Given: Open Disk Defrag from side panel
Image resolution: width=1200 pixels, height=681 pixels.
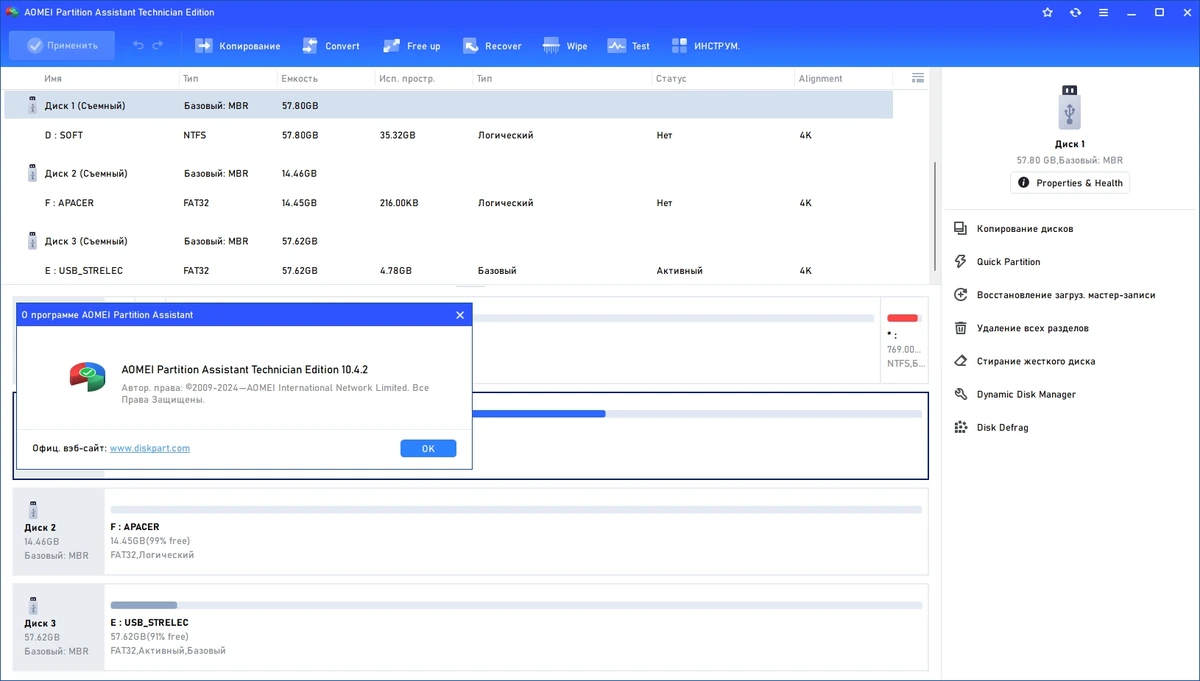Looking at the screenshot, I should pyautogui.click(x=1002, y=427).
